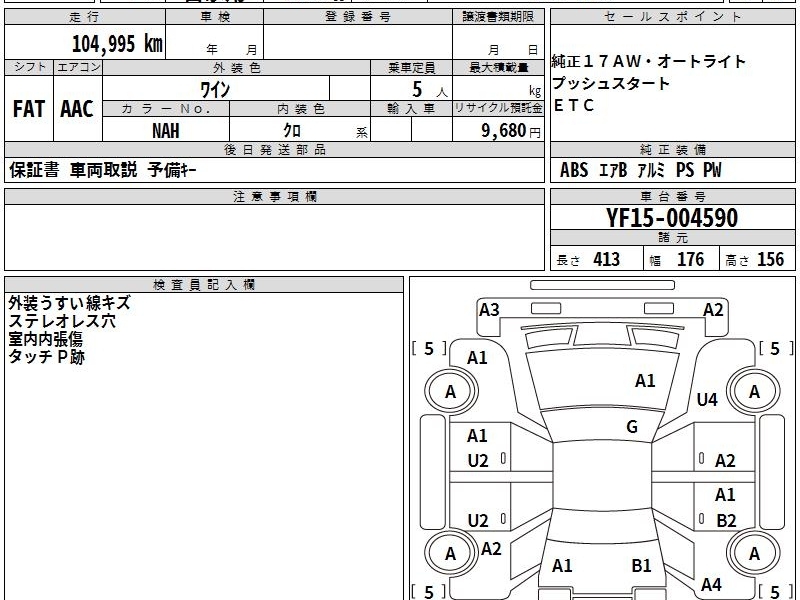Click the 諸元 header
The width and height of the screenshot is (800, 600).
(672, 238)
